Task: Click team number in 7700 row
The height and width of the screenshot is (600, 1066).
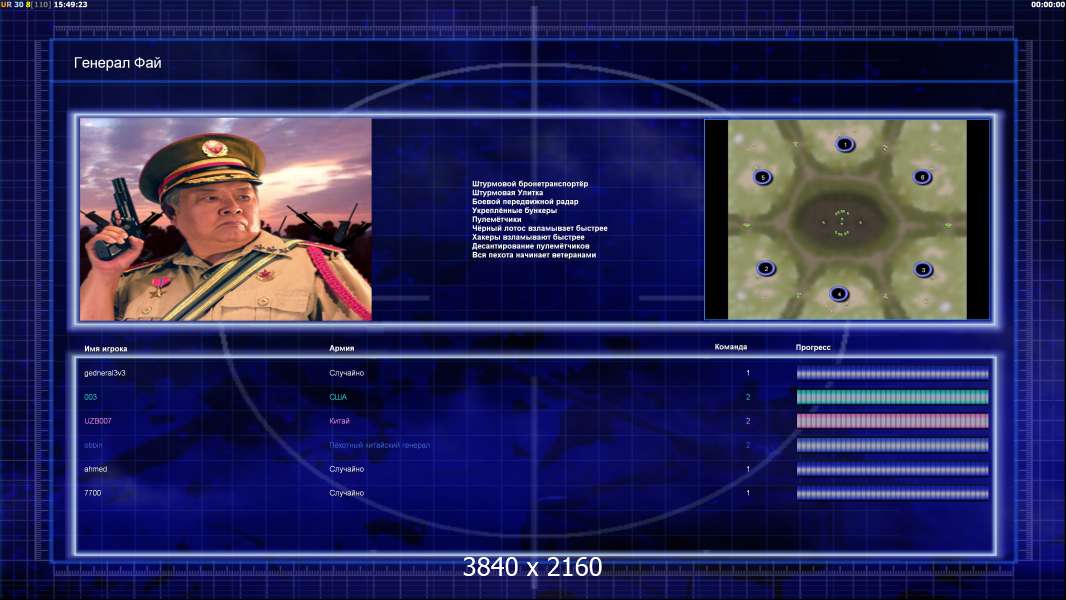Action: [x=748, y=493]
